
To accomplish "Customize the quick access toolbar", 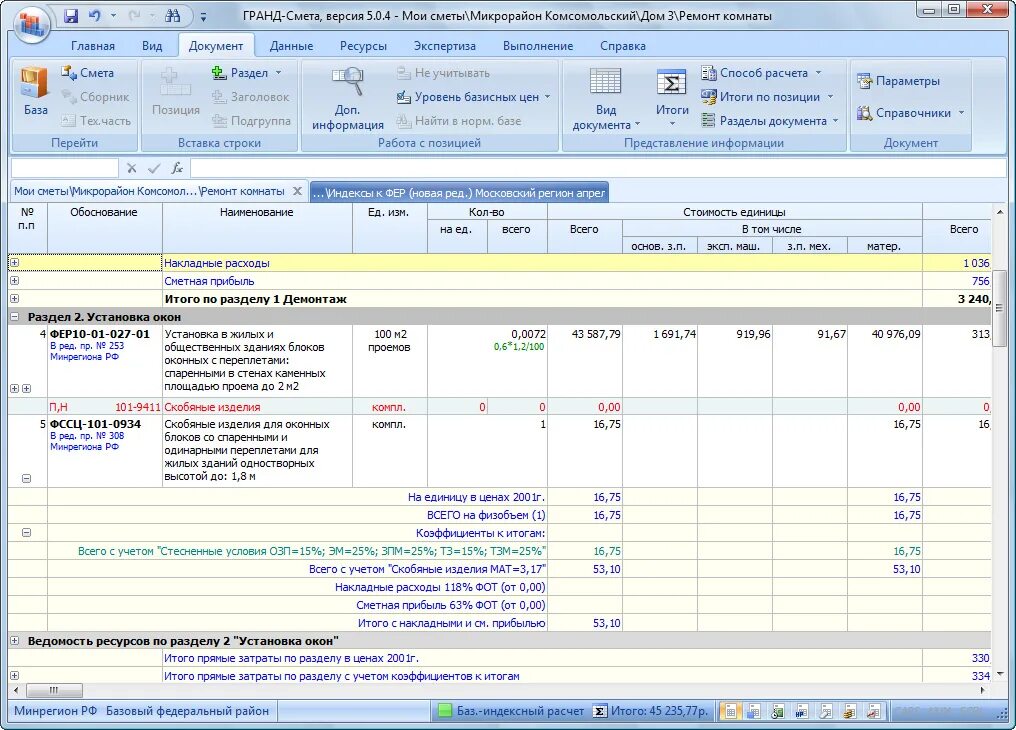I will click(x=203, y=17).
